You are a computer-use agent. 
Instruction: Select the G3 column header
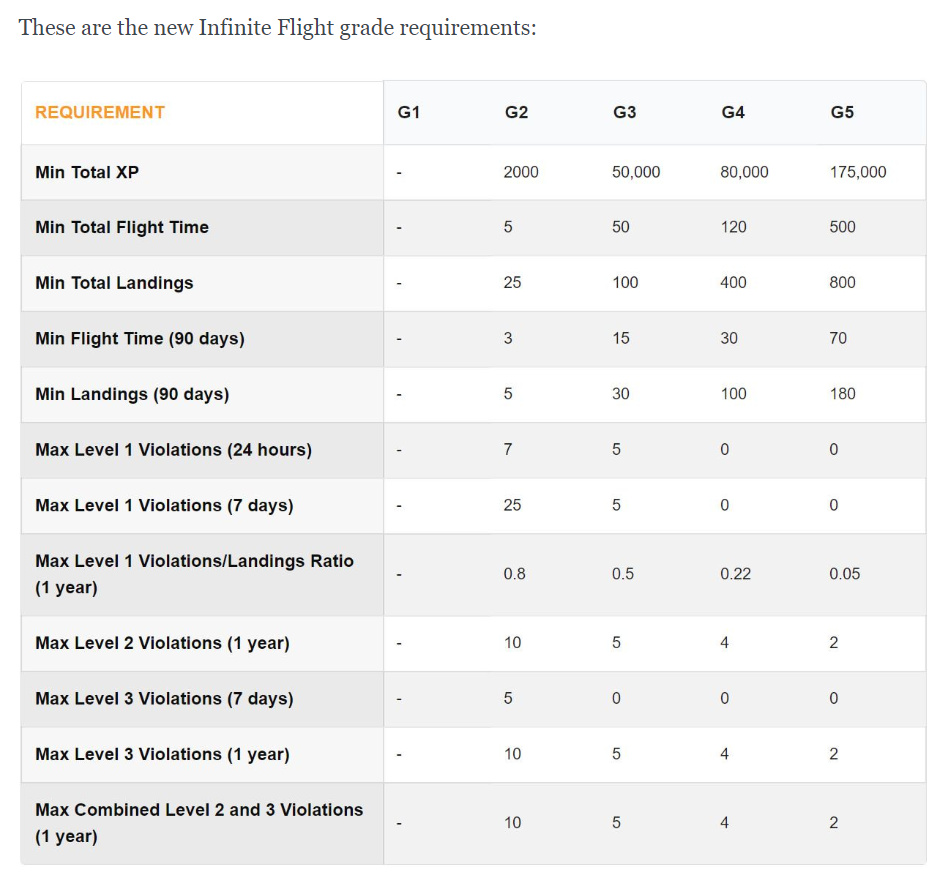(624, 112)
